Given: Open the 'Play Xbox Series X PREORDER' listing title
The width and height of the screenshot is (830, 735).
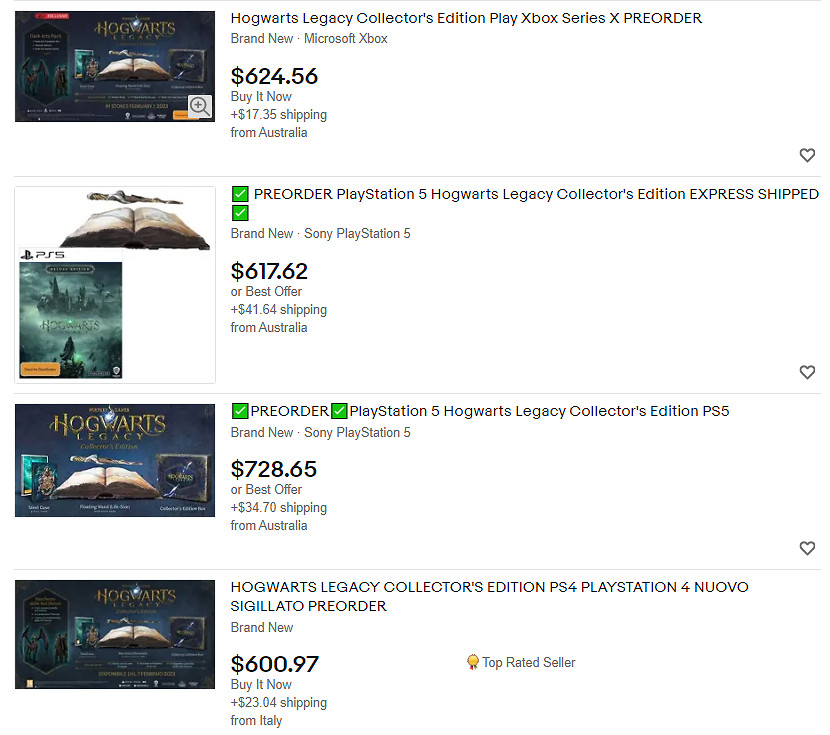Looking at the screenshot, I should click(x=466, y=18).
